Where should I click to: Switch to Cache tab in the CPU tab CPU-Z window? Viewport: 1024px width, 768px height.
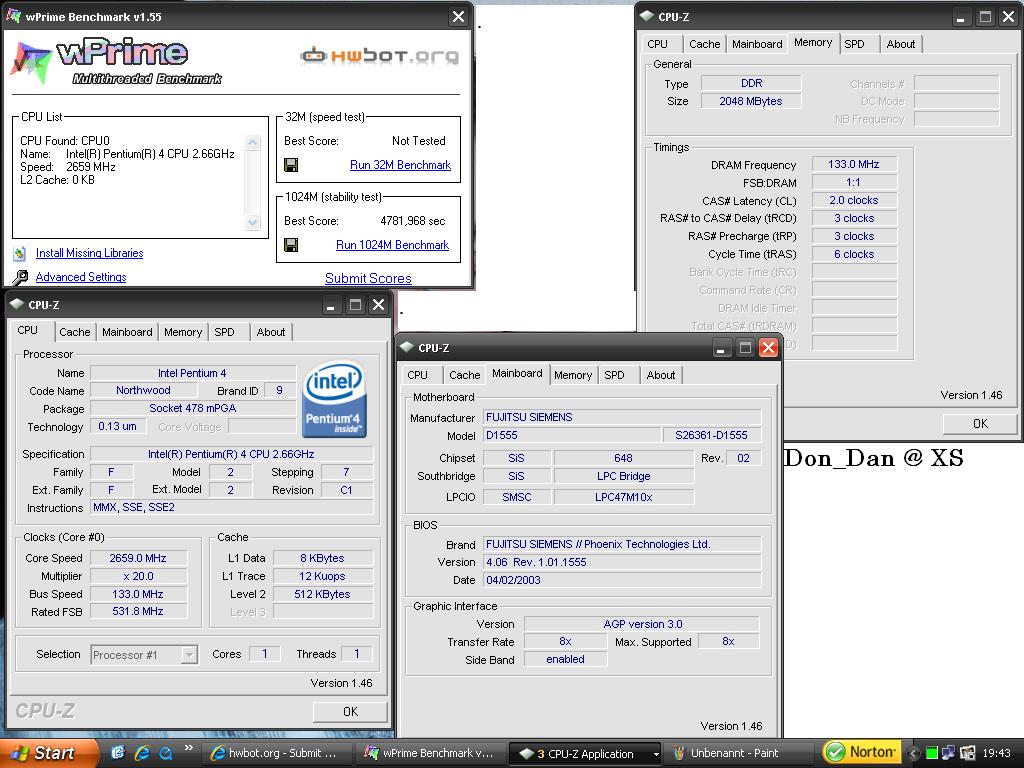74,332
